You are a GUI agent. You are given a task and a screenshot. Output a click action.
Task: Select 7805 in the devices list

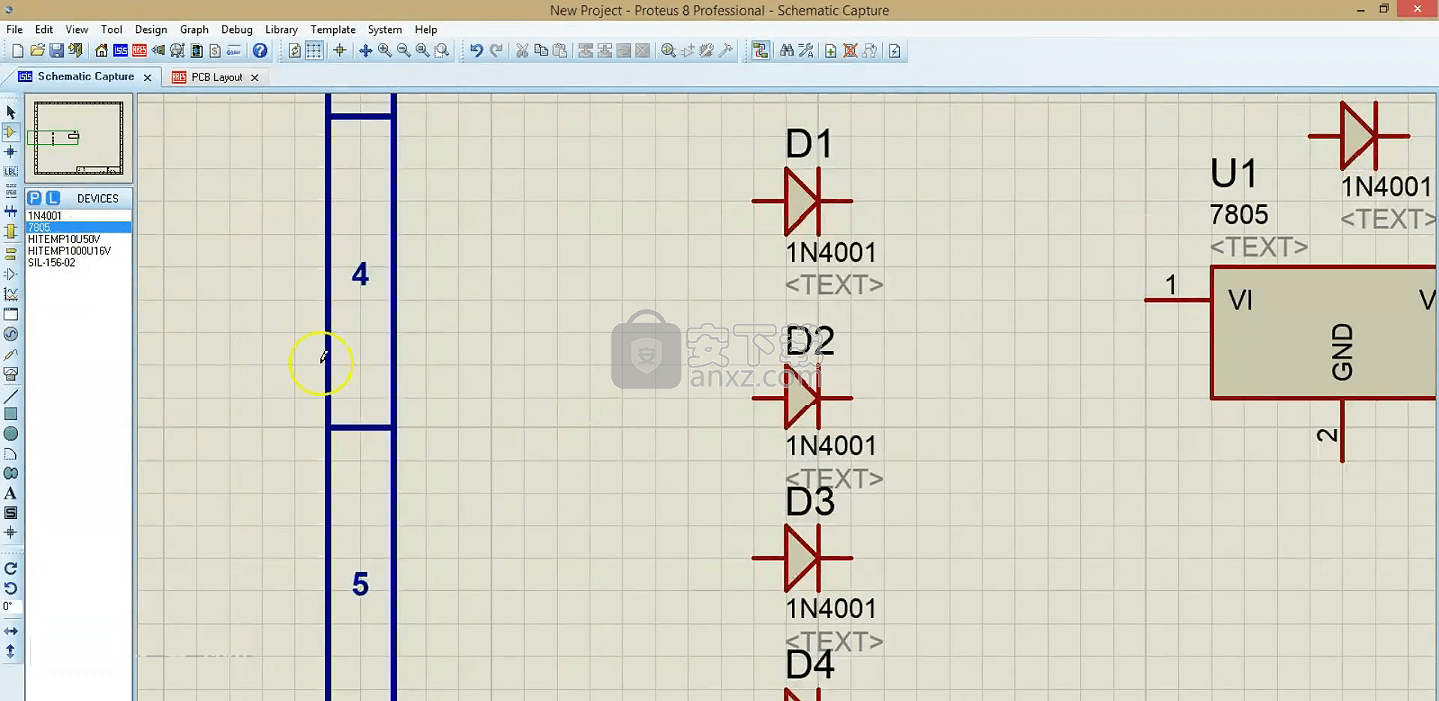click(x=79, y=228)
